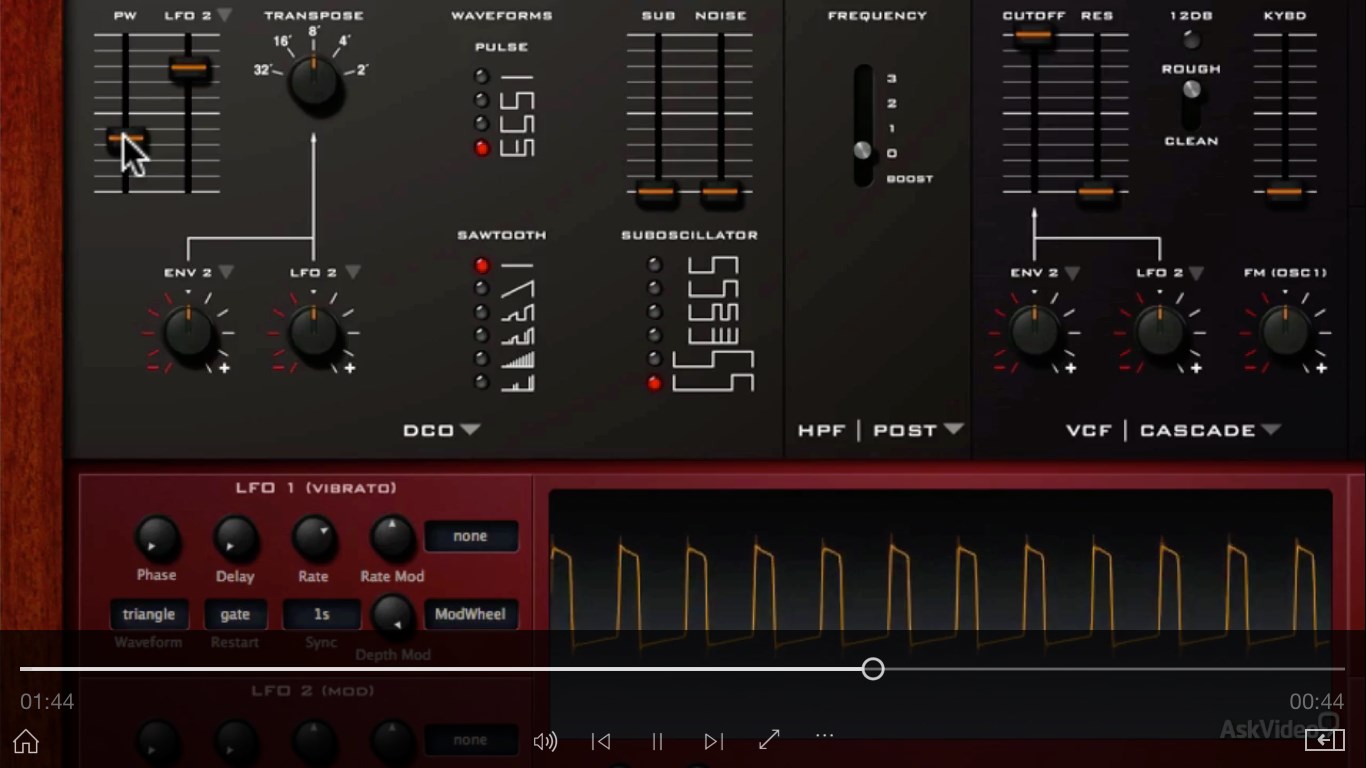Open the HPF POST dropdown arrow
The height and width of the screenshot is (768, 1366).
[954, 429]
